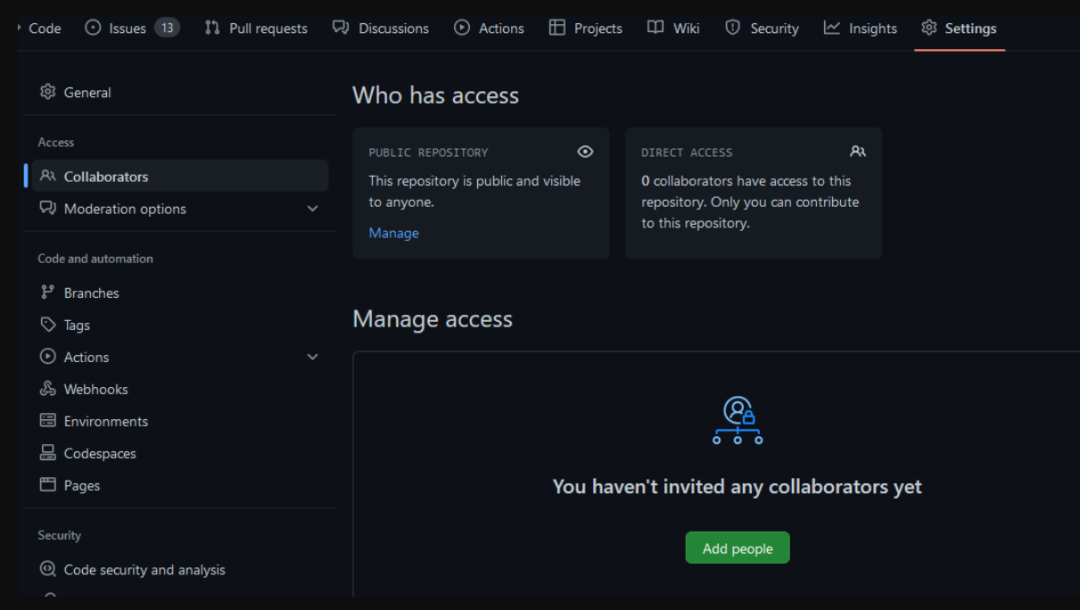Image resolution: width=1080 pixels, height=610 pixels.
Task: Click the Environments server icon
Action: click(x=48, y=420)
